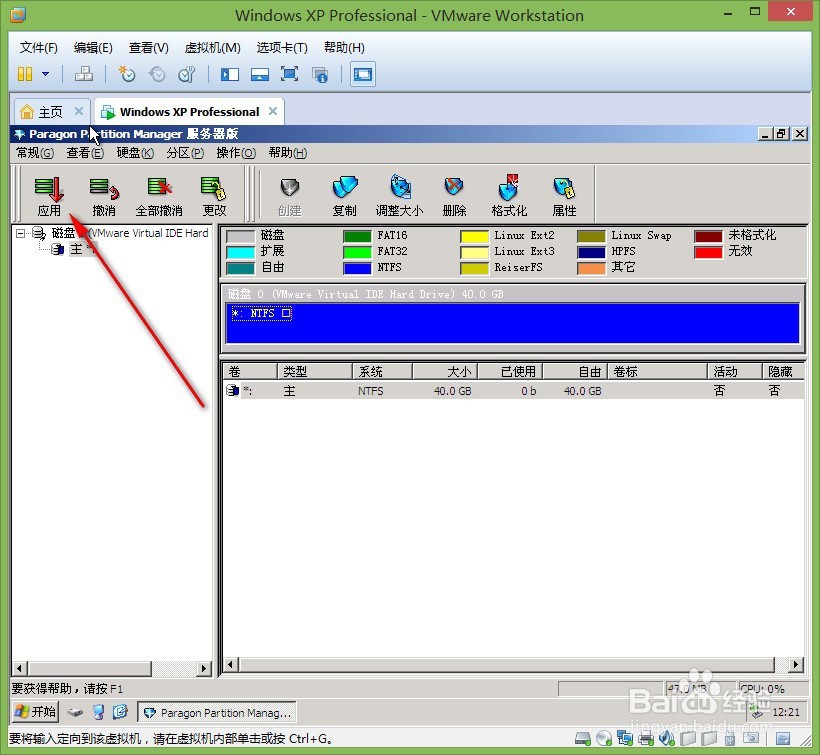Open Paragon 硬盘(K) menu

pyautogui.click(x=135, y=153)
